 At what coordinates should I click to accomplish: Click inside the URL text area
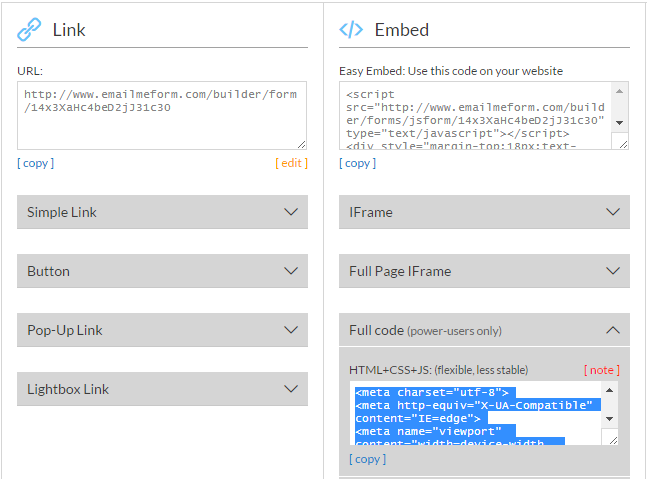coord(162,116)
